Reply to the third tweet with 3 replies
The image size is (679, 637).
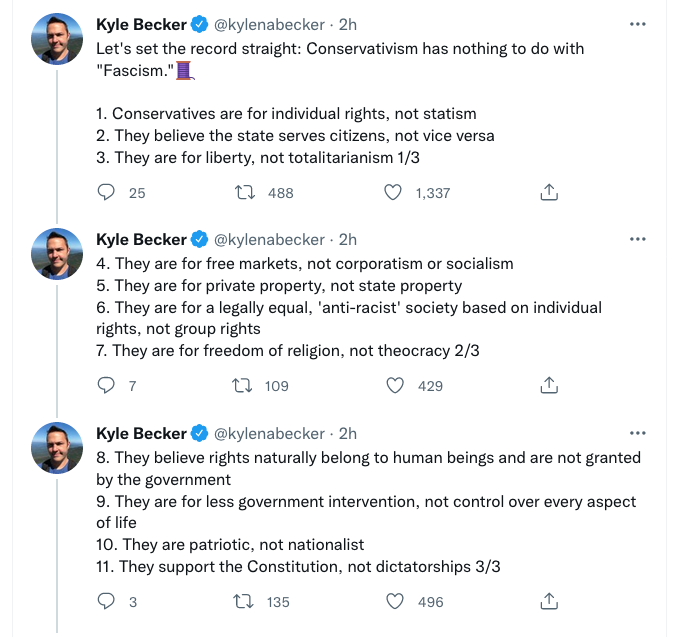[108, 601]
